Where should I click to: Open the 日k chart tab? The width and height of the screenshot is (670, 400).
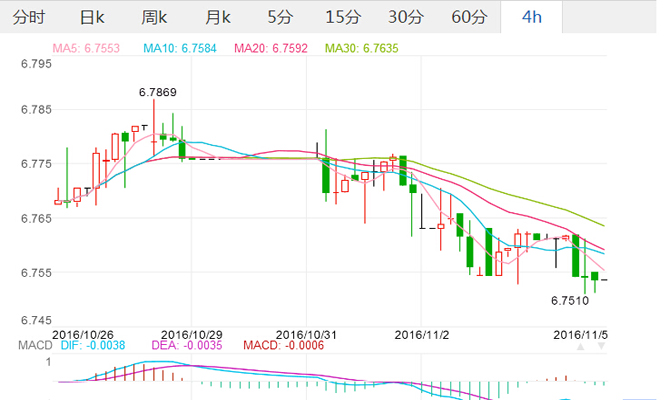(x=92, y=17)
